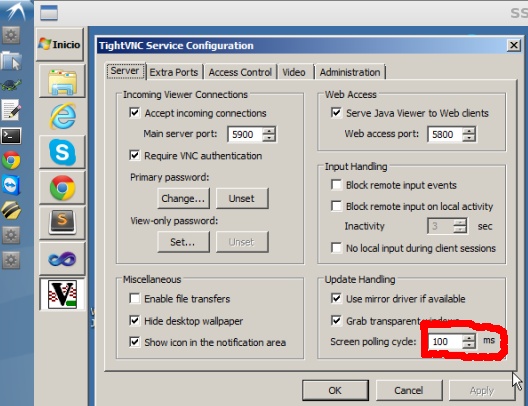The image size is (528, 406).
Task: Switch to the Server tab
Action: [125, 71]
